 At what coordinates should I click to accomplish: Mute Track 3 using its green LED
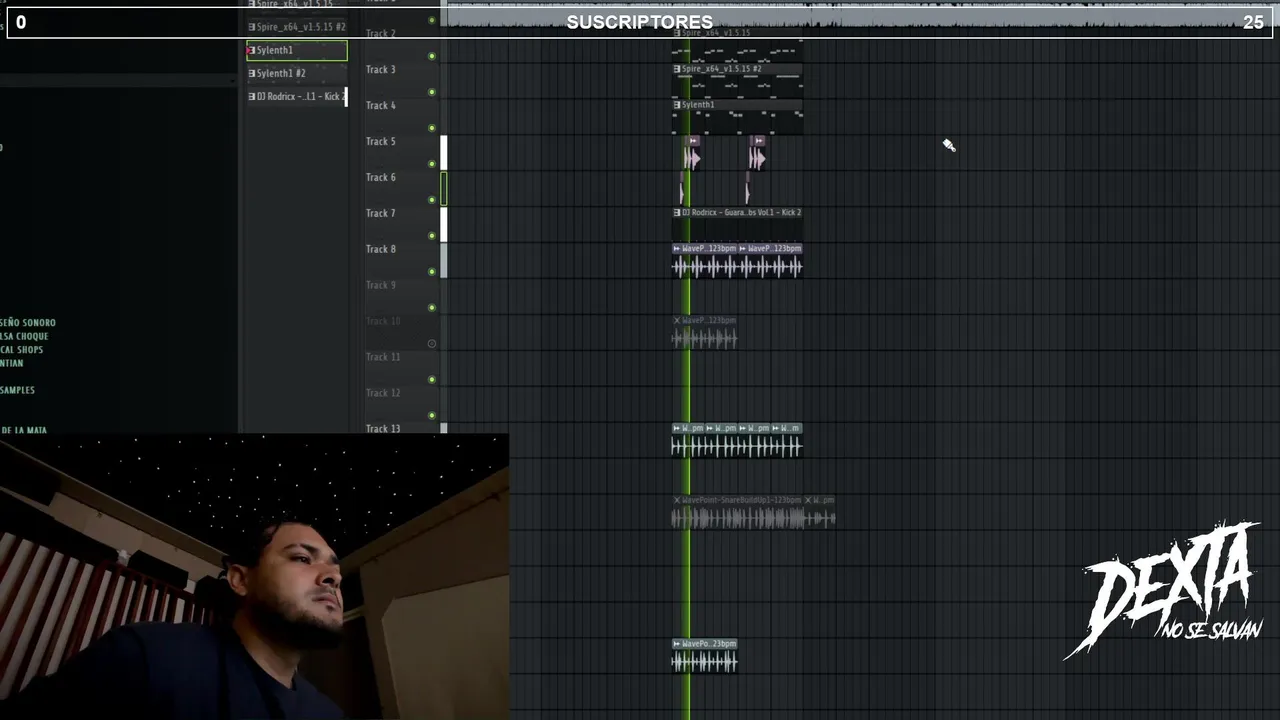(x=432, y=92)
